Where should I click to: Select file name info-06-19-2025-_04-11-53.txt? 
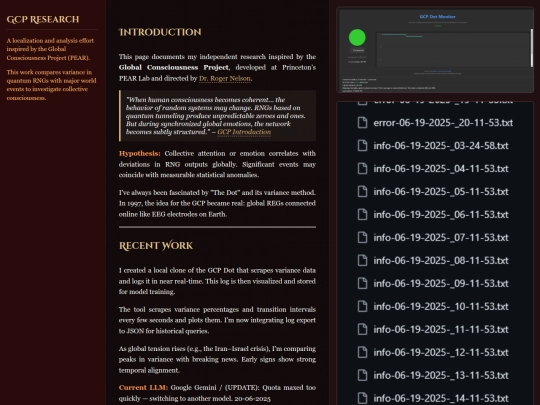click(x=441, y=168)
